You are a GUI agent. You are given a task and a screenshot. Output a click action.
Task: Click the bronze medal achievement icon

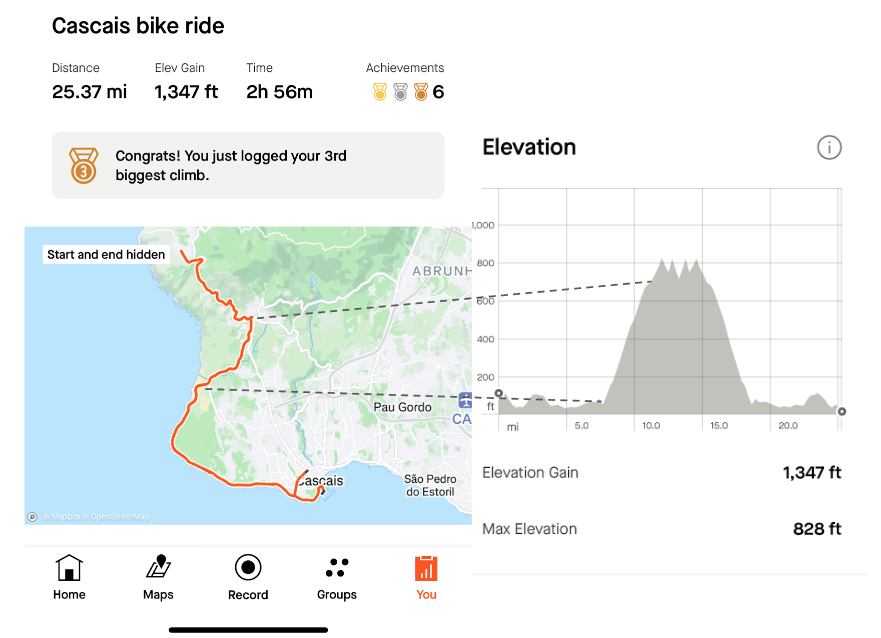[421, 92]
